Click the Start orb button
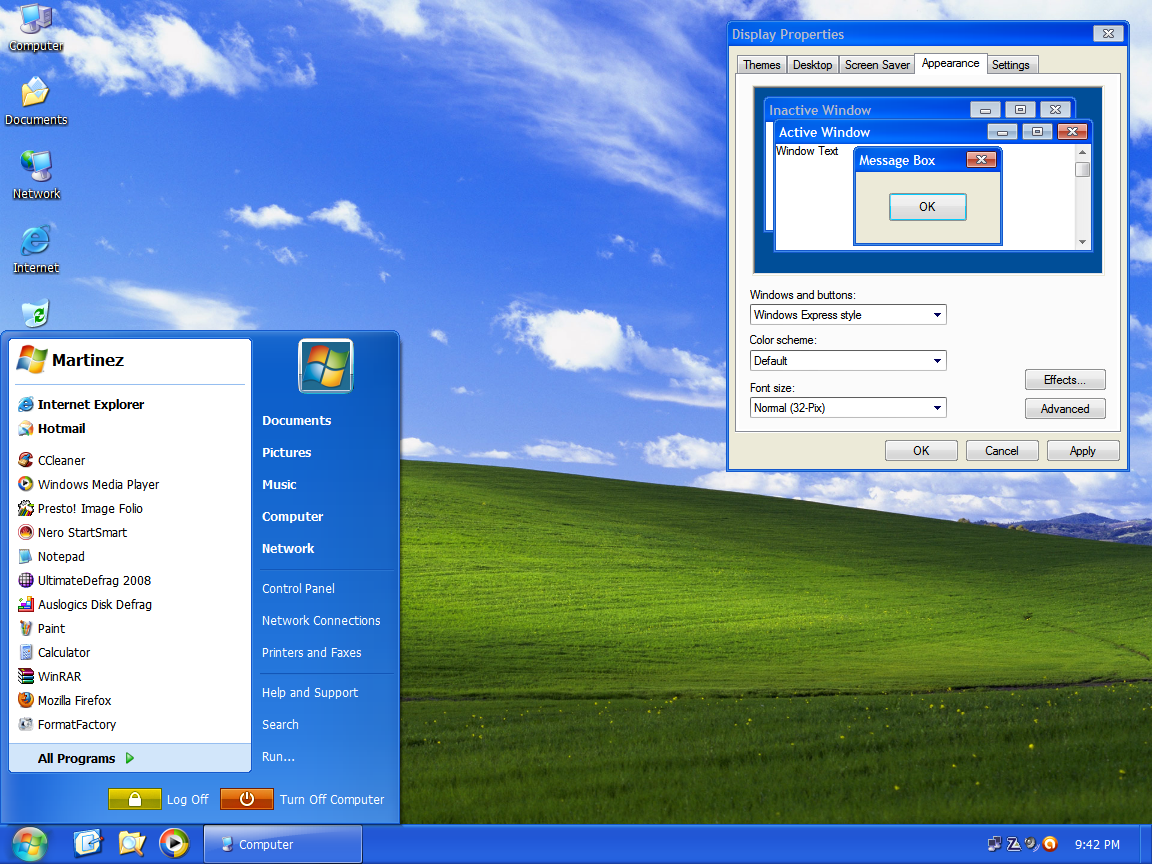The width and height of the screenshot is (1152, 864). coord(29,844)
